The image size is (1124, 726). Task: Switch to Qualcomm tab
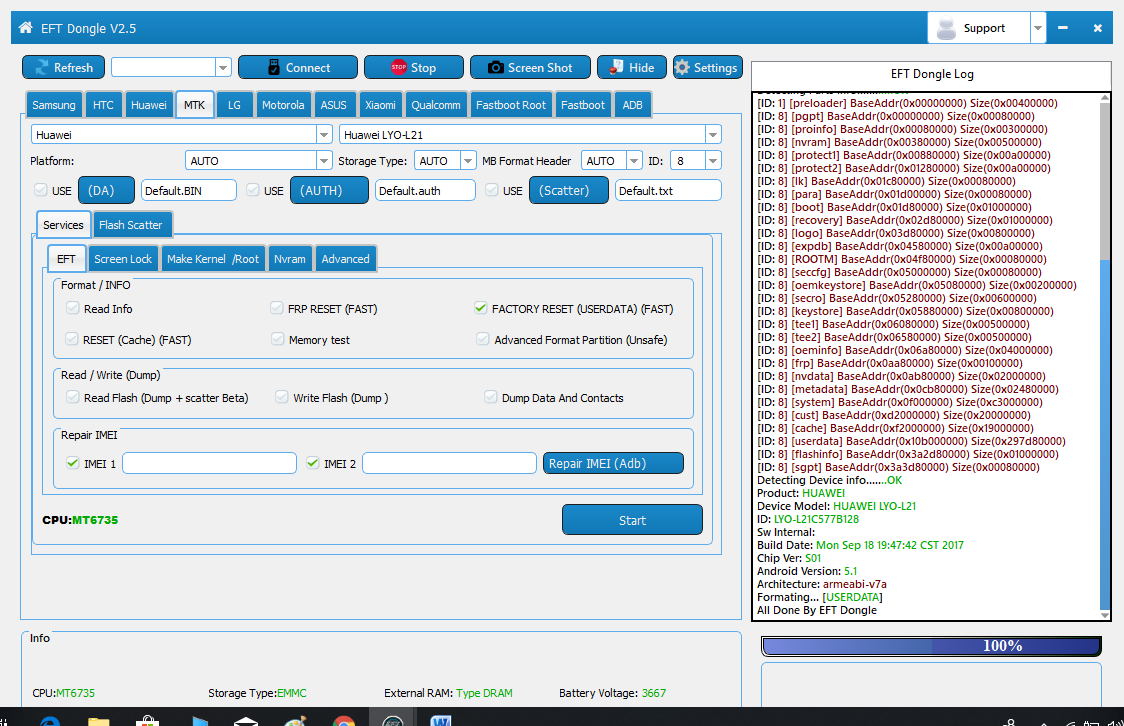[436, 105]
